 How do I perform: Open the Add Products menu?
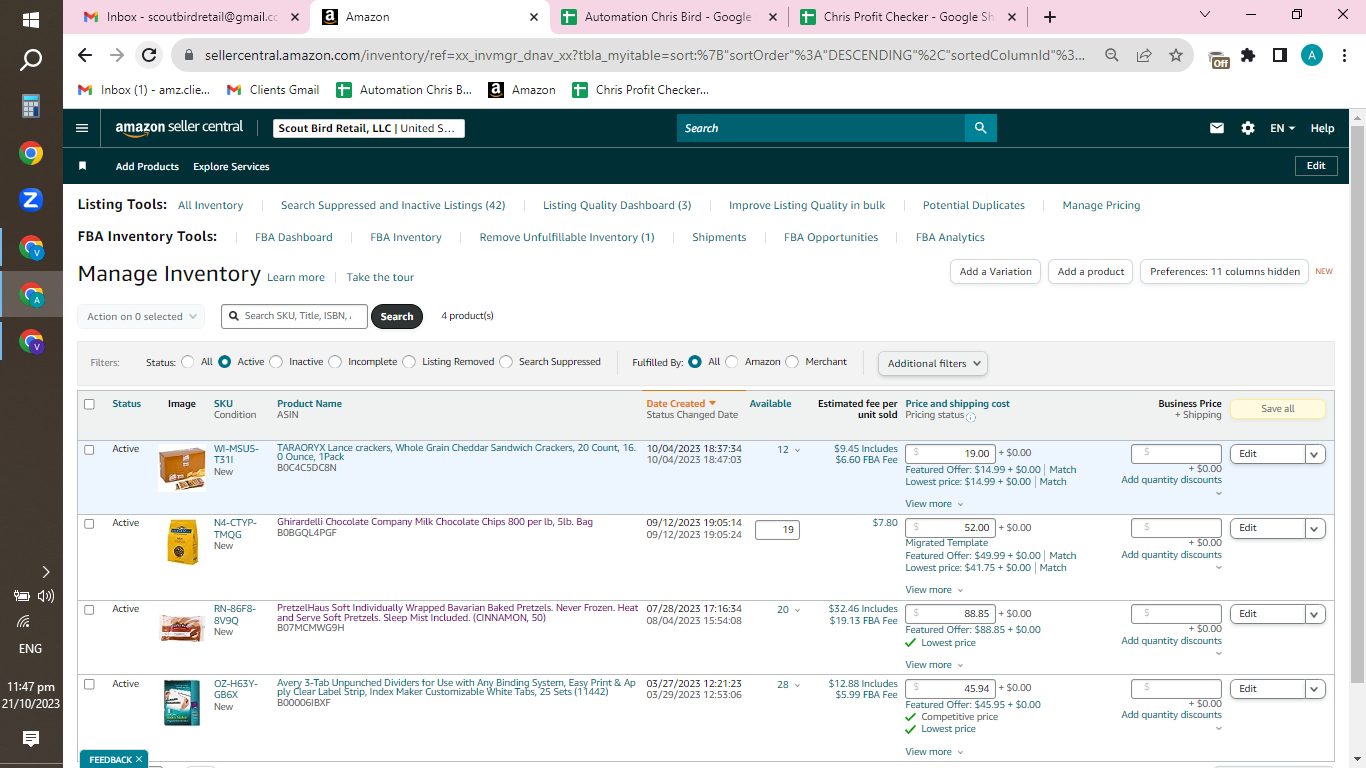147,166
